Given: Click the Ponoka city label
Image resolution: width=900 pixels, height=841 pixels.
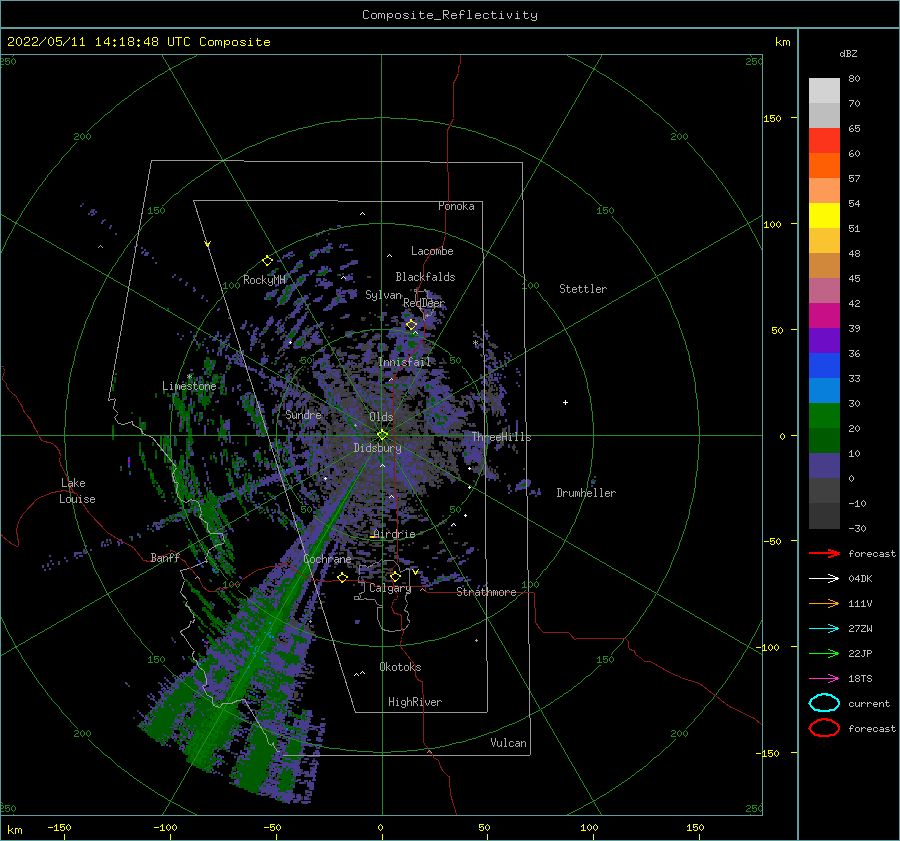Looking at the screenshot, I should pos(456,206).
